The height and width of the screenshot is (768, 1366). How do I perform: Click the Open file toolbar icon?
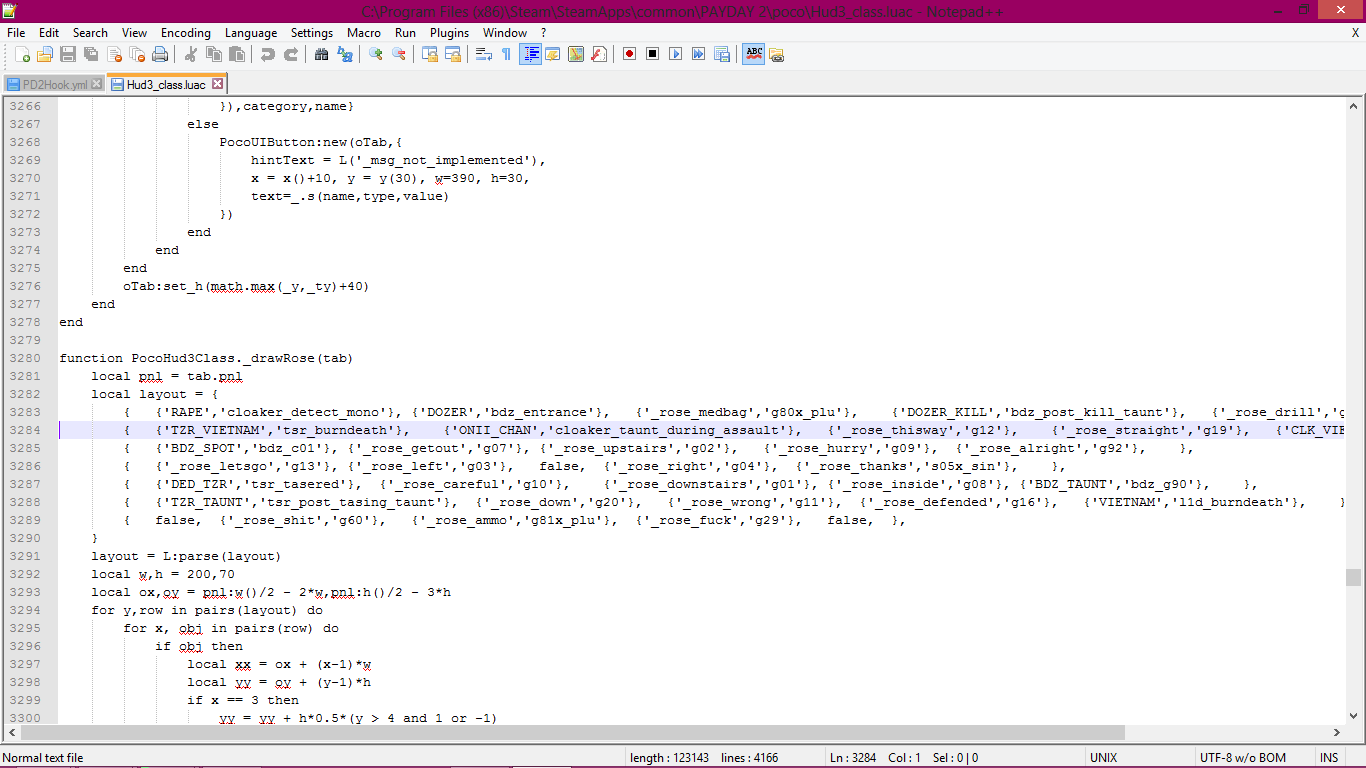(x=45, y=54)
